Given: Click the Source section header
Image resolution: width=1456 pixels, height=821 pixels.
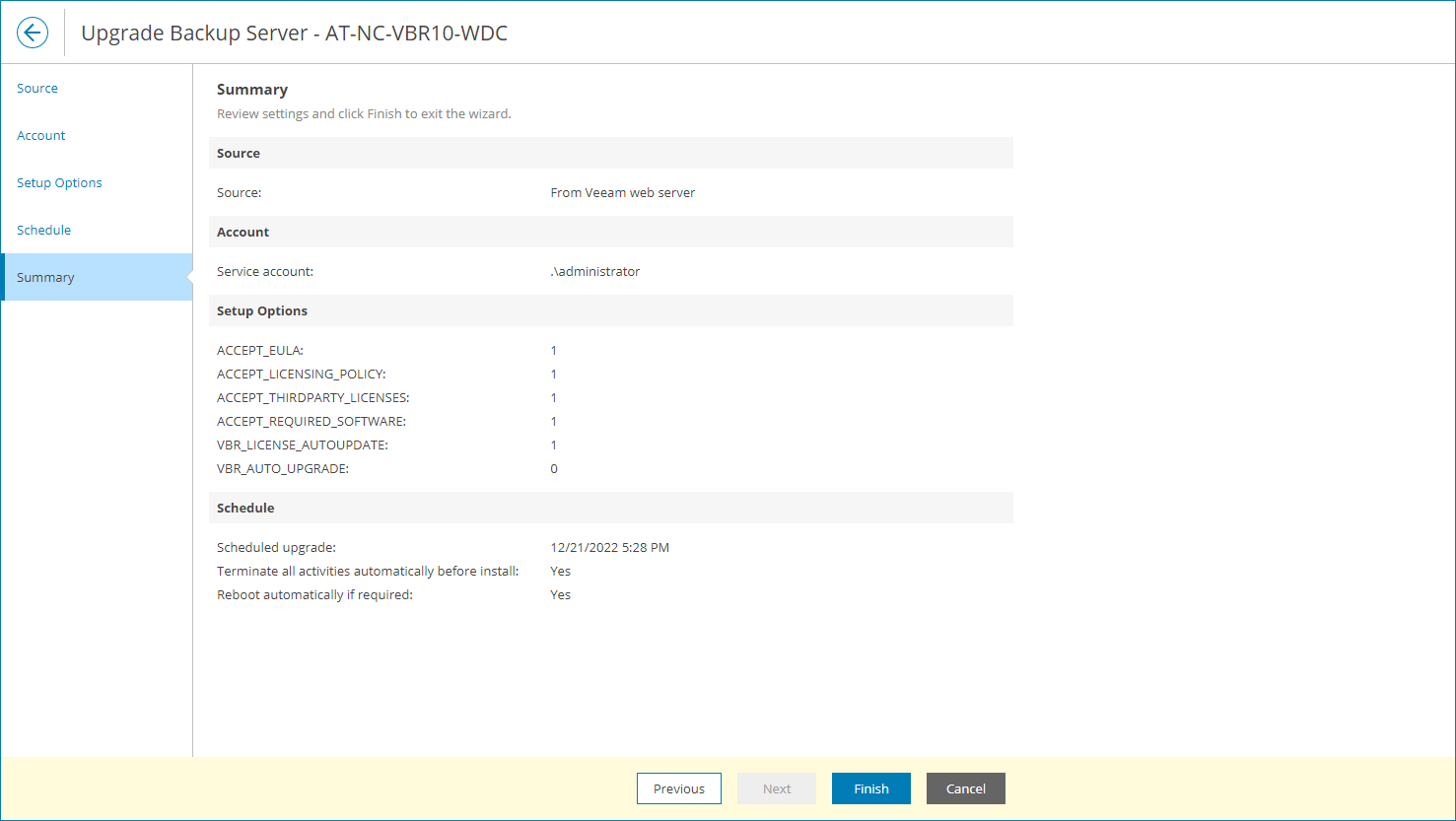Looking at the screenshot, I should 239,153.
